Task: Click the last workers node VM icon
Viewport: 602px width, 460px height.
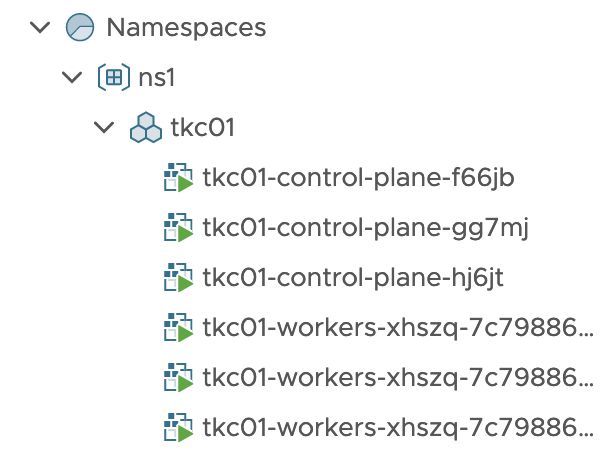Action: pyautogui.click(x=178, y=427)
